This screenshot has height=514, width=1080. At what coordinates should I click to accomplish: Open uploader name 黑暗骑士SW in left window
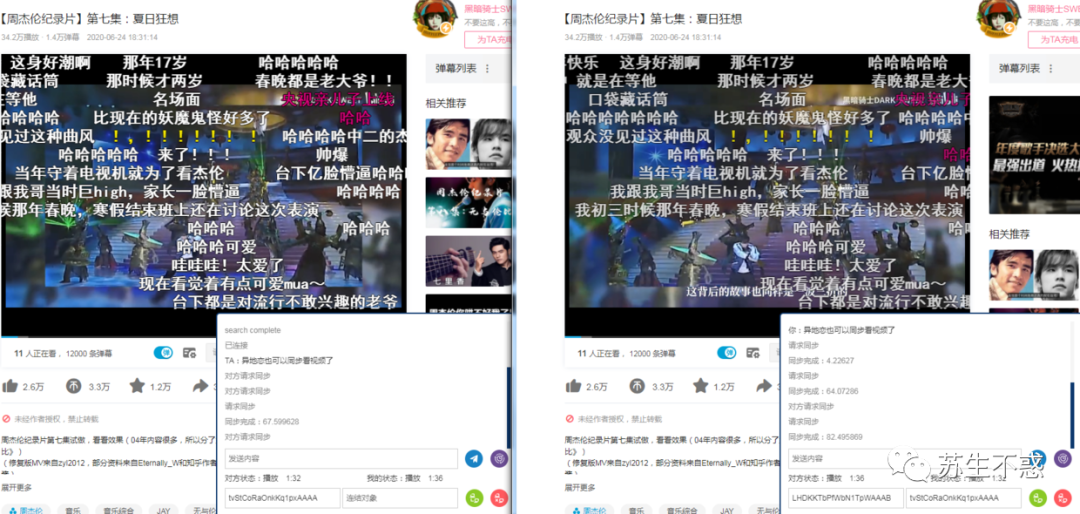(488, 9)
